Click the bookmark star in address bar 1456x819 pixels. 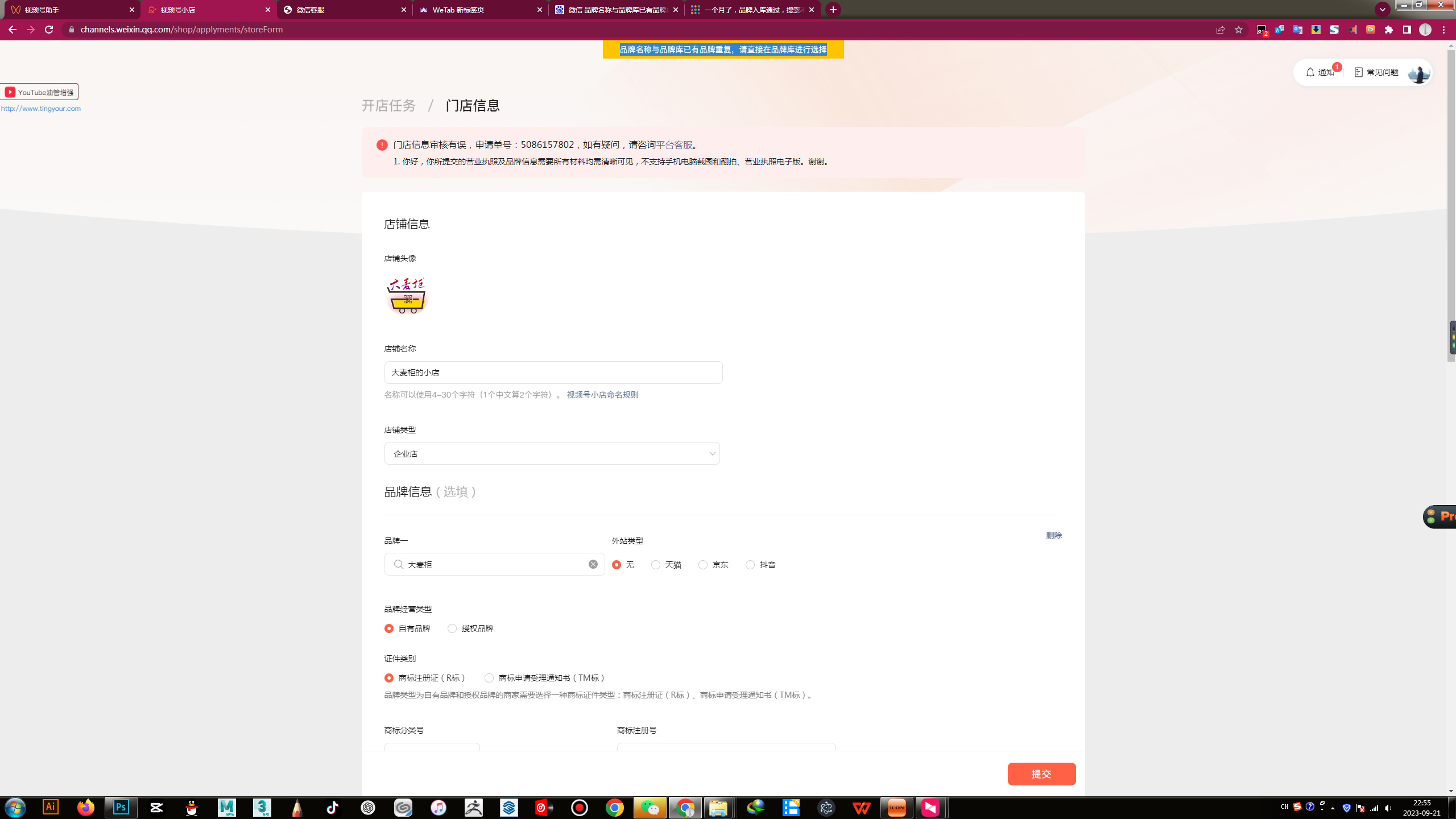pyautogui.click(x=1239, y=30)
